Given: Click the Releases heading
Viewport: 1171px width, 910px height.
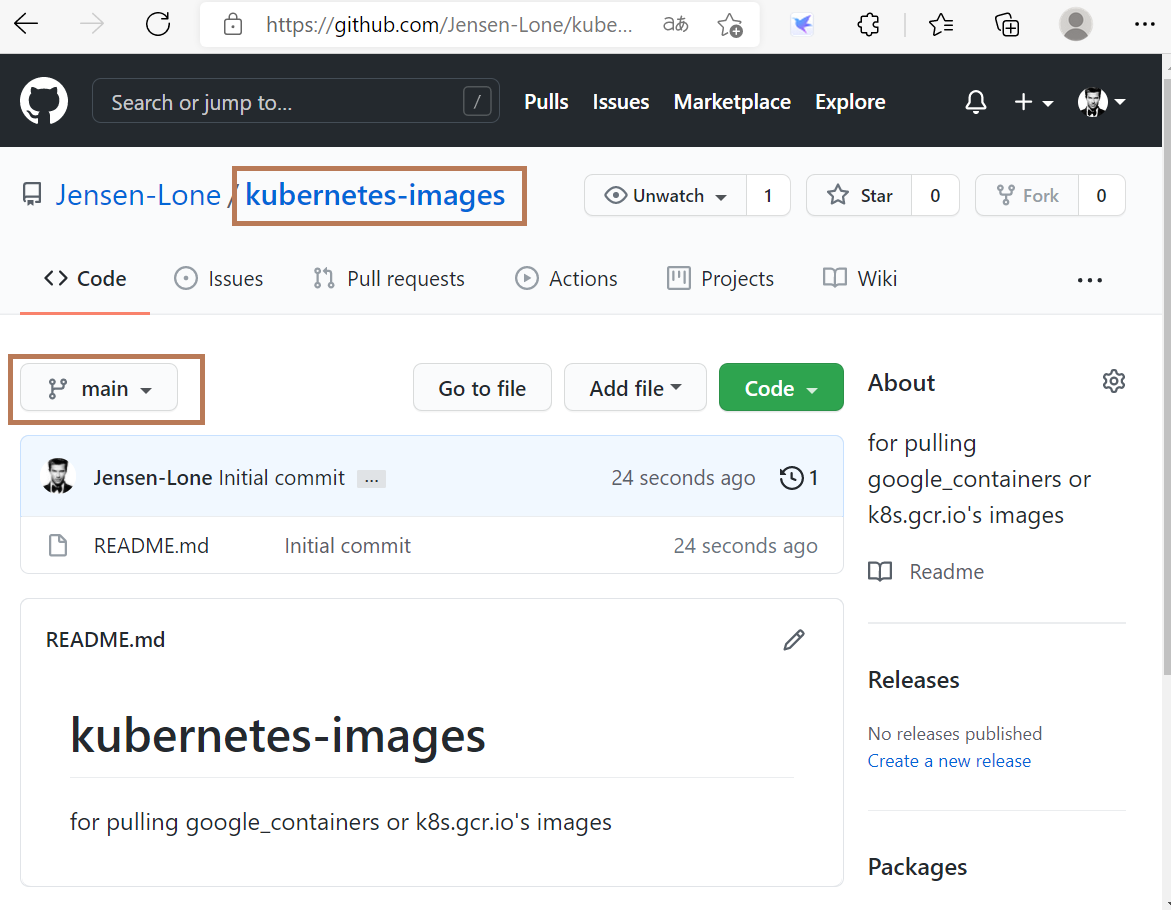Looking at the screenshot, I should point(913,680).
